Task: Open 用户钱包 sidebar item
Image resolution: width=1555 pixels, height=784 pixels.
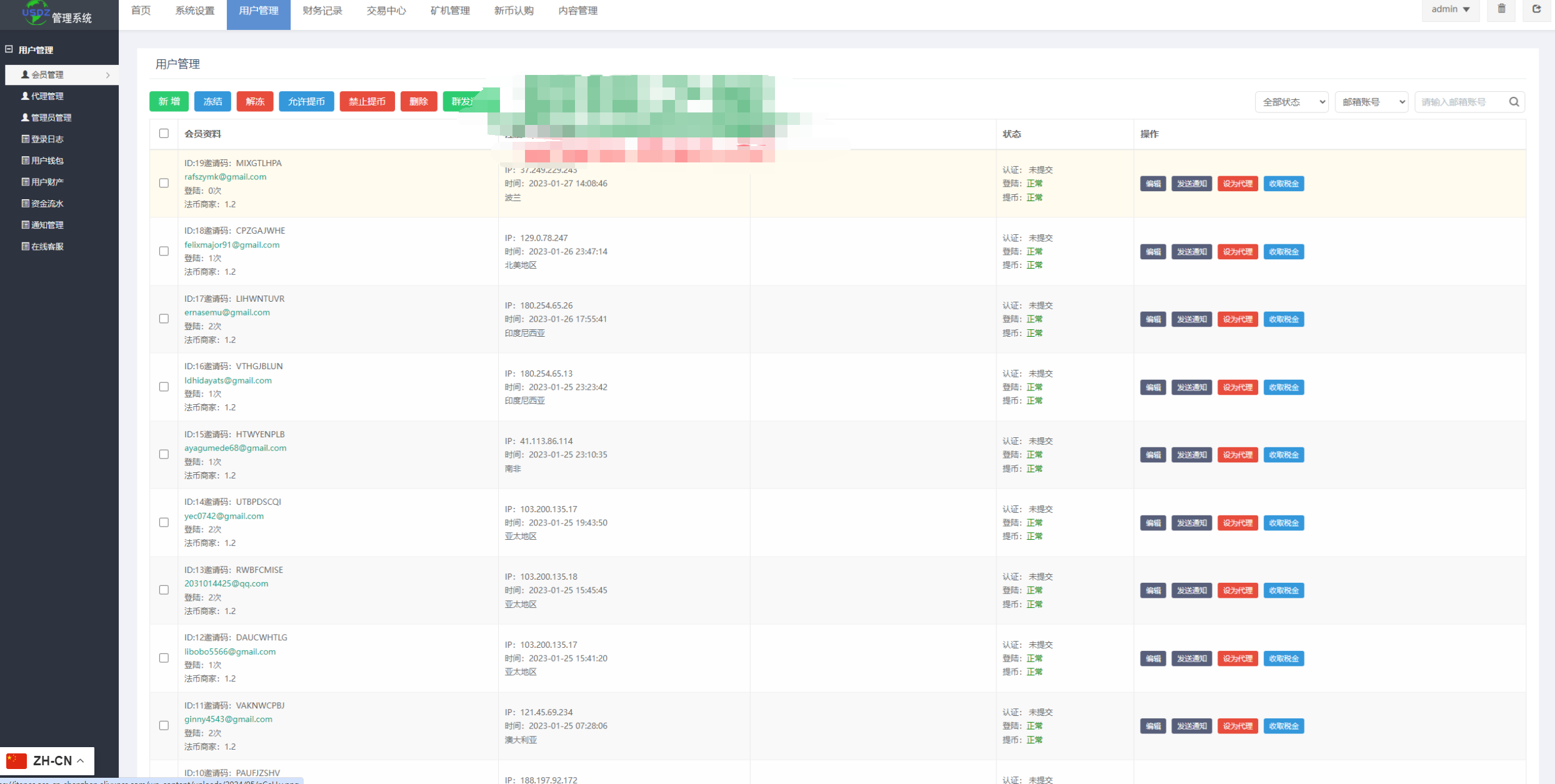Action: (x=47, y=161)
